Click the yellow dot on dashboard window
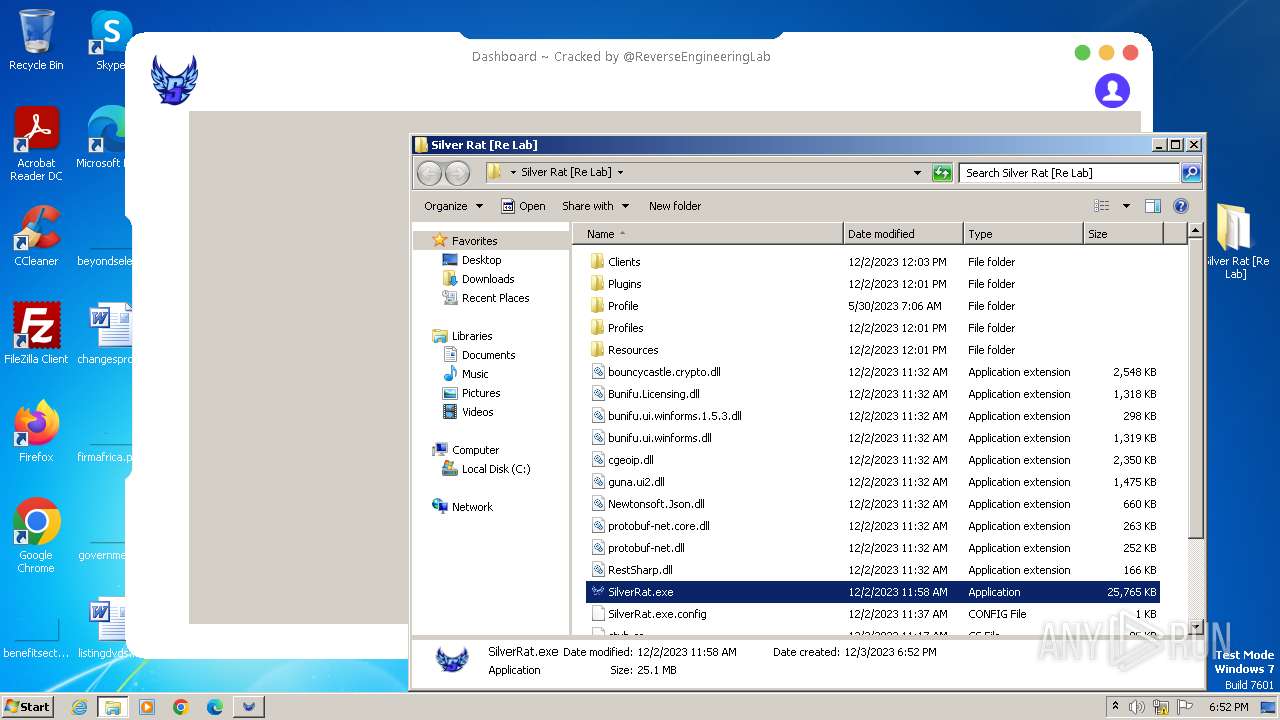Viewport: 1280px width, 720px height. [1106, 53]
